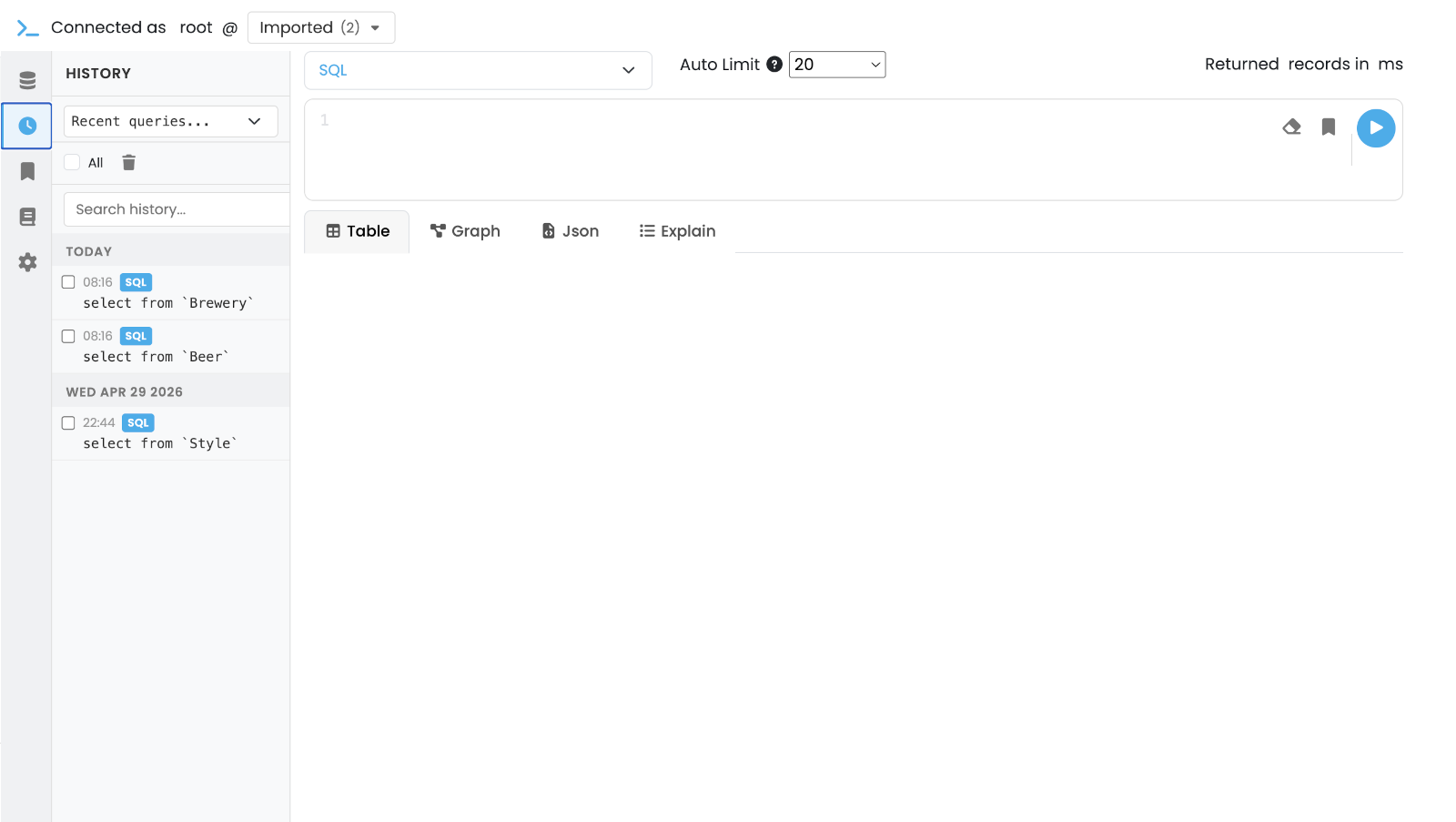Open the database panel icon
The width and height of the screenshot is (1456, 822).
tap(27, 80)
